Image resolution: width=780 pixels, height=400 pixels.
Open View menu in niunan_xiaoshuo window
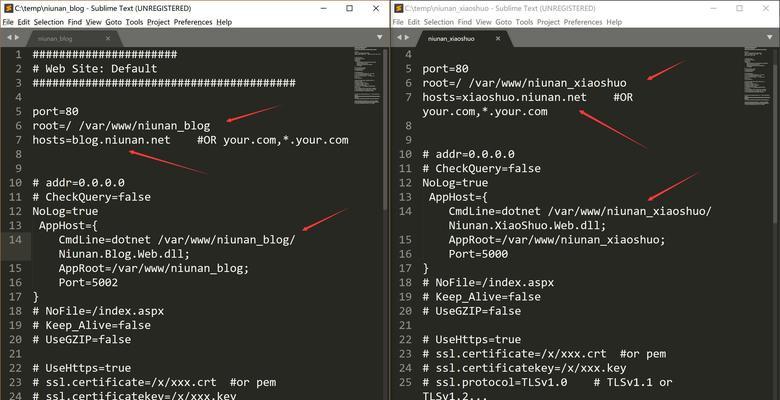pyautogui.click(x=484, y=22)
